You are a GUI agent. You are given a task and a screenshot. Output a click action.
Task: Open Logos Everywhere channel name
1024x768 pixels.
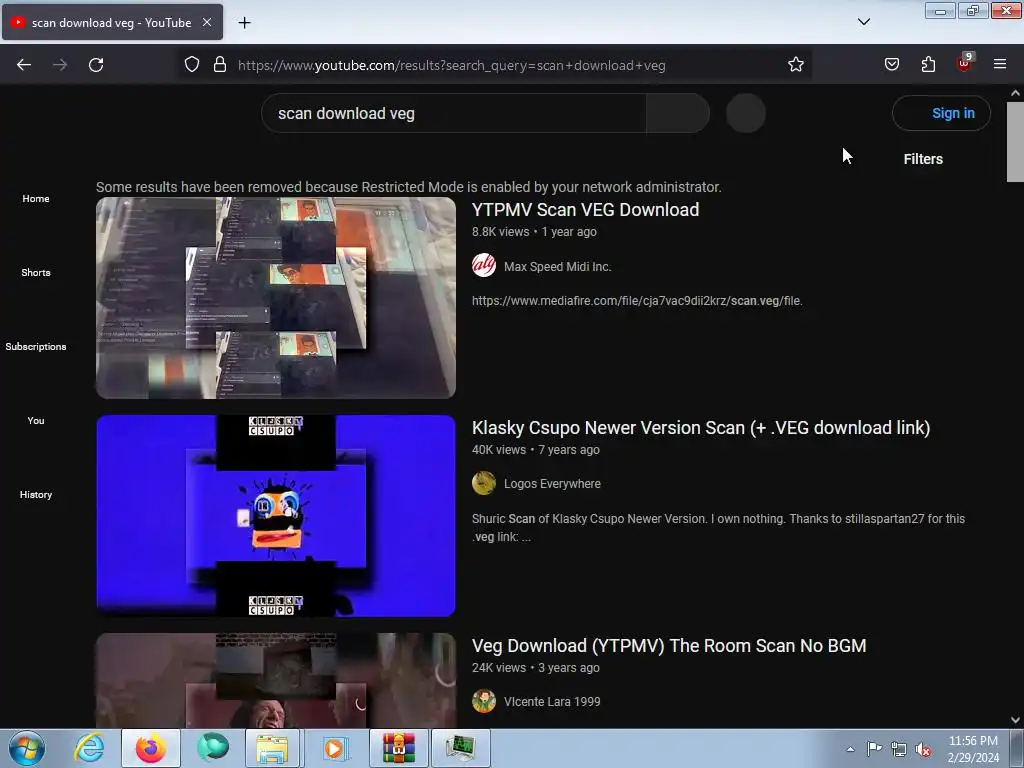[552, 484]
